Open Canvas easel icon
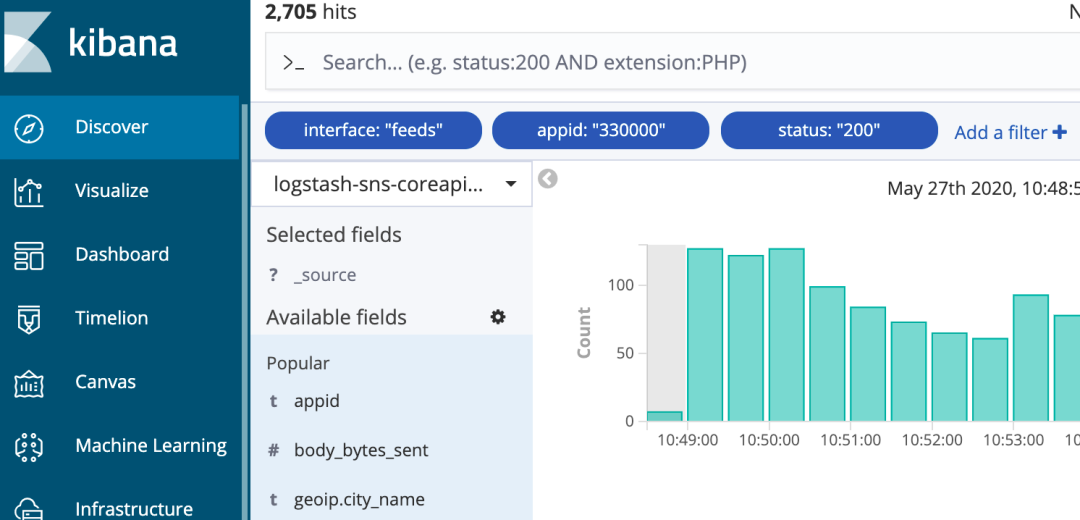The width and height of the screenshot is (1080, 520). [x=29, y=382]
